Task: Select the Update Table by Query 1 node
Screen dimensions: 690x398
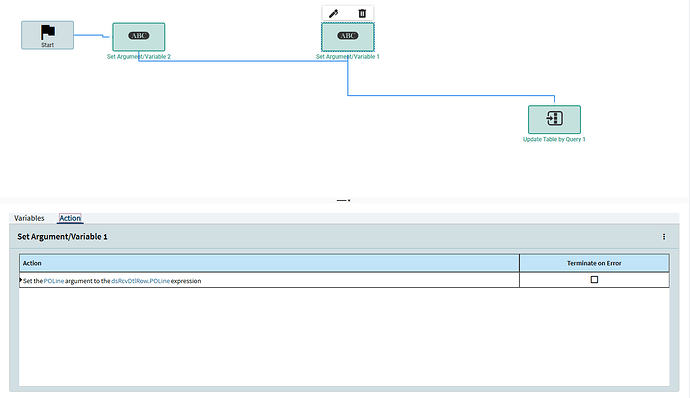Action: tap(554, 119)
